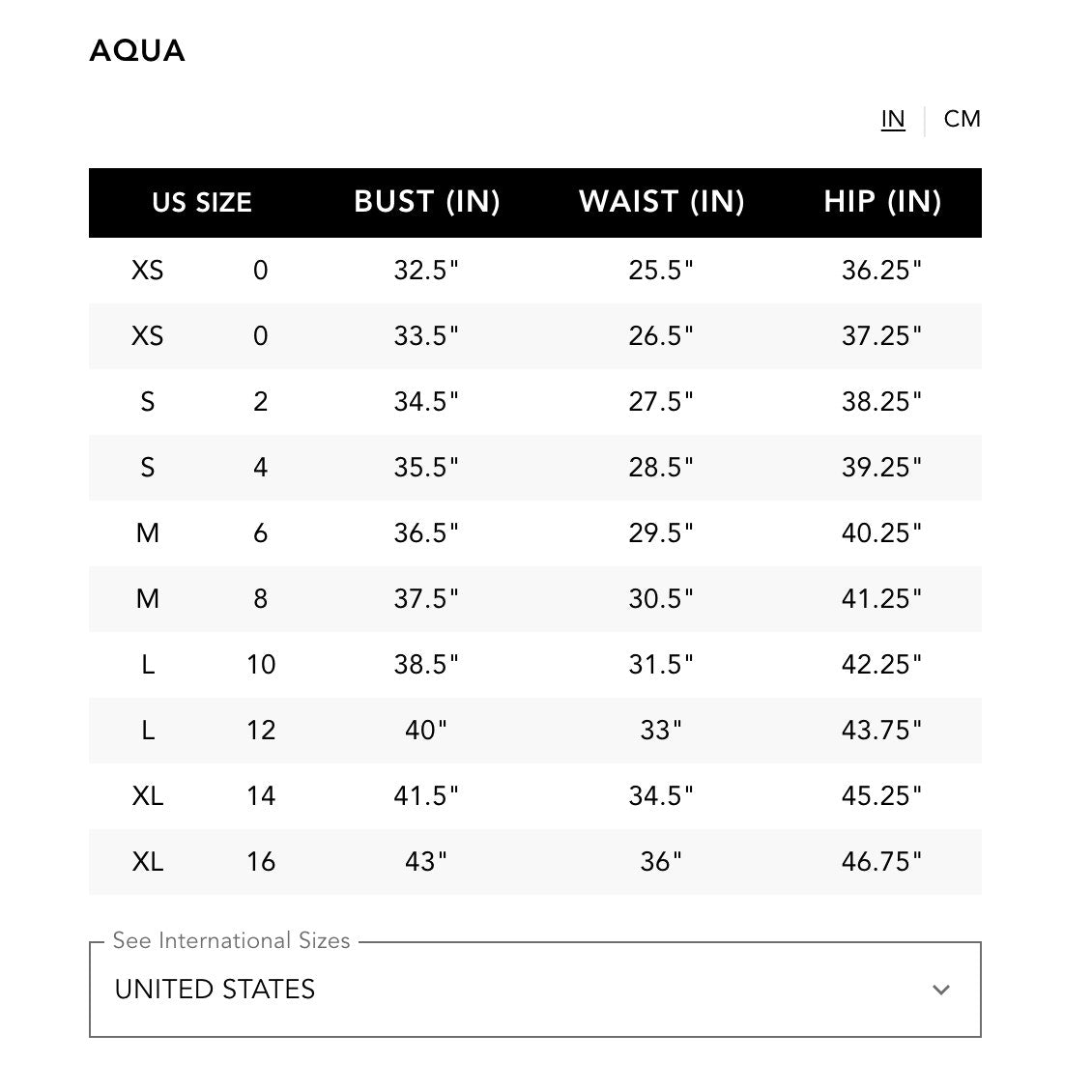Select the 46.75" hip measurement
1092x1092 pixels.
pyautogui.click(x=881, y=861)
